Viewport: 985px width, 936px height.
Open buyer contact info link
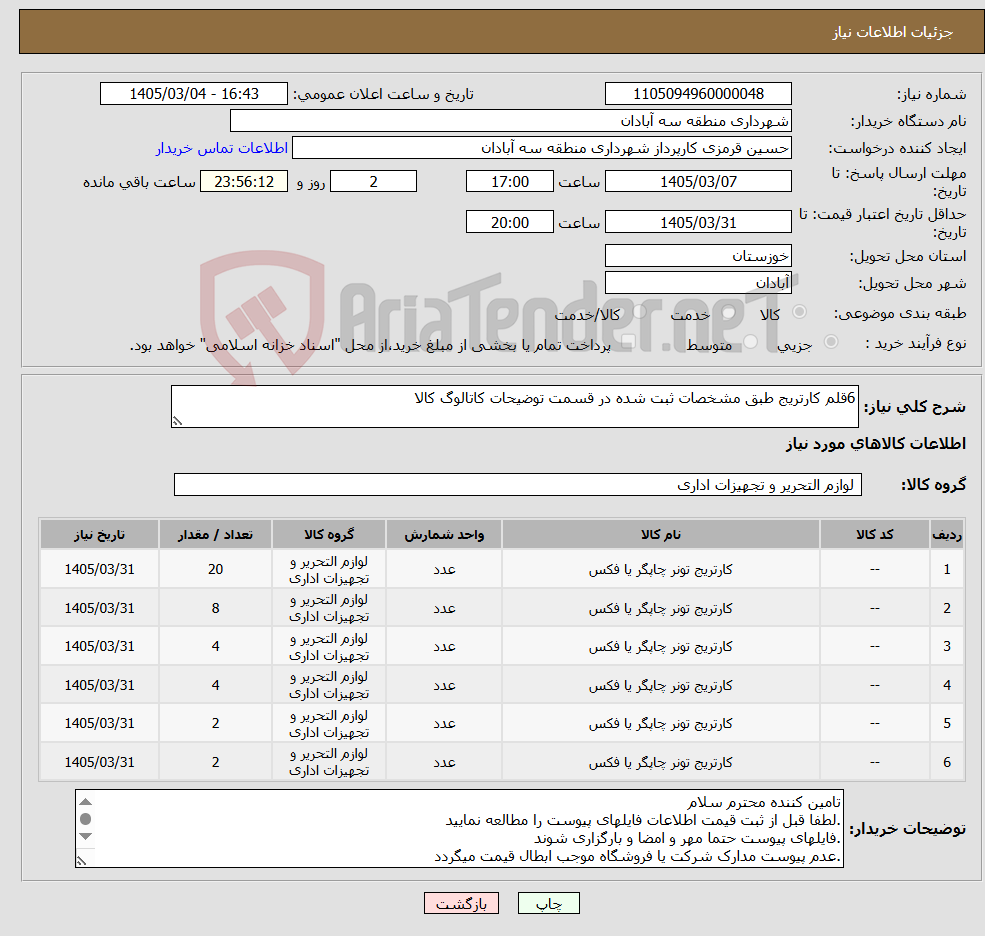(x=222, y=148)
